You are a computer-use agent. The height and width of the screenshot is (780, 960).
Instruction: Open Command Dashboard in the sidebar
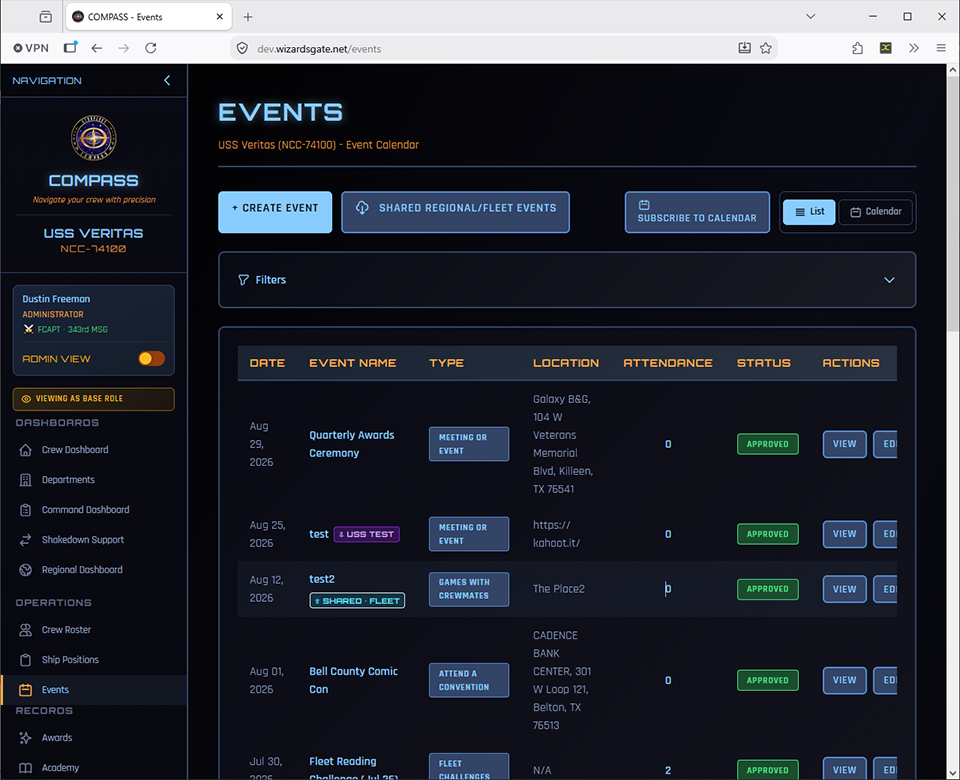pyautogui.click(x=86, y=510)
